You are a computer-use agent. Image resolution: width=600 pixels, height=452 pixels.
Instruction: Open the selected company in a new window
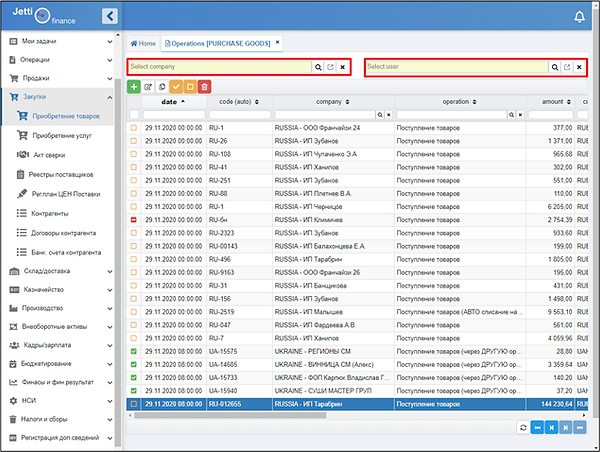point(330,67)
